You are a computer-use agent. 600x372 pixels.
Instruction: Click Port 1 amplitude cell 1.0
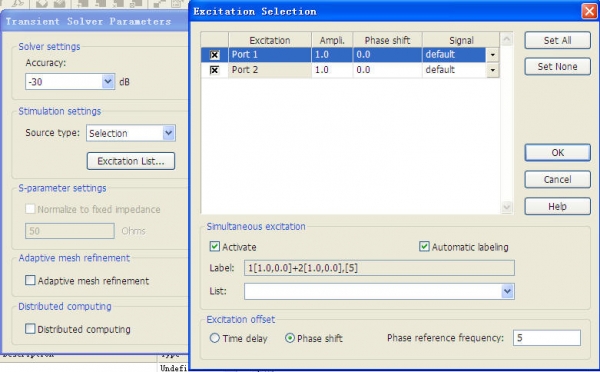tap(332, 55)
